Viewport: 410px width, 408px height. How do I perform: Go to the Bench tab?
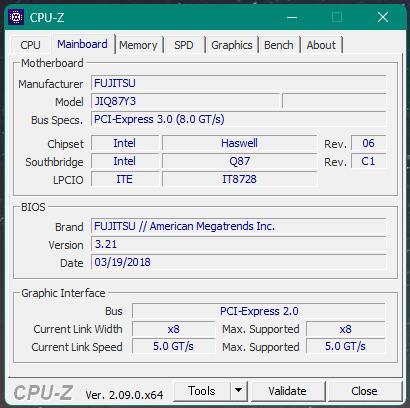pos(279,45)
